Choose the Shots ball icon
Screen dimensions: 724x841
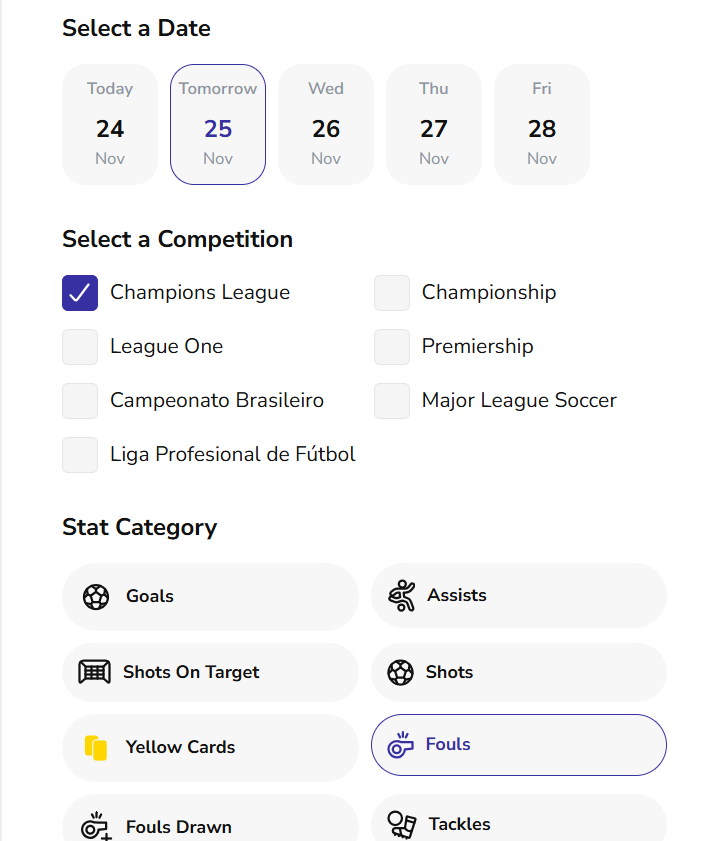400,672
